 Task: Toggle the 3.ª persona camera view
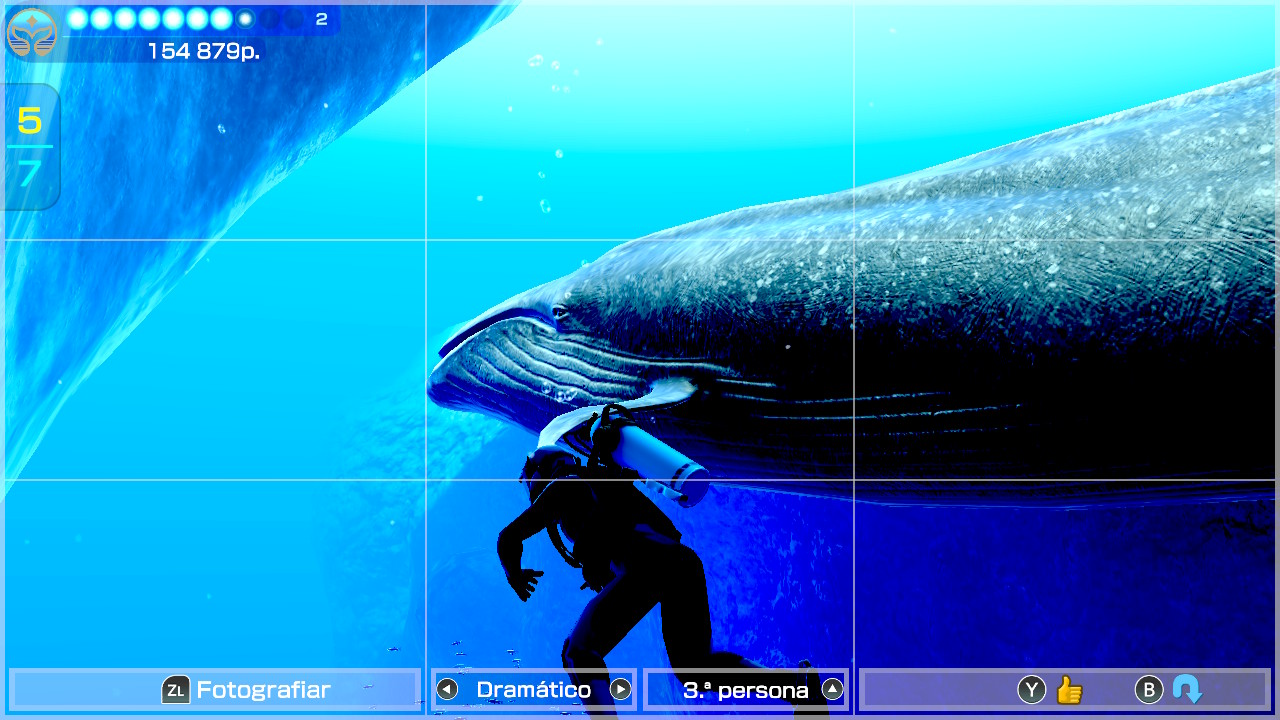tap(745, 690)
